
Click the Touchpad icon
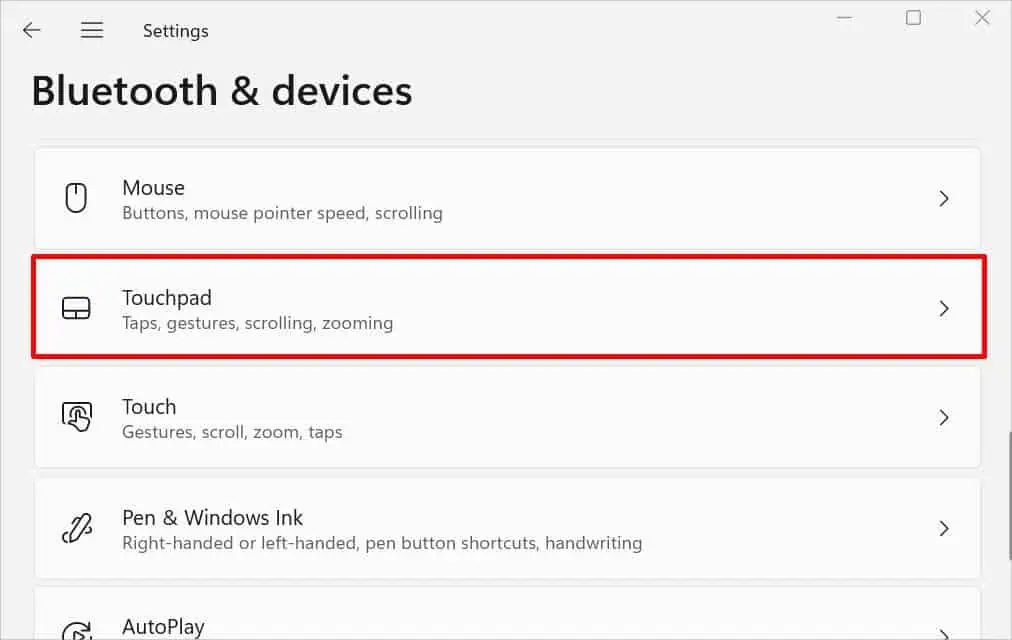pos(76,308)
